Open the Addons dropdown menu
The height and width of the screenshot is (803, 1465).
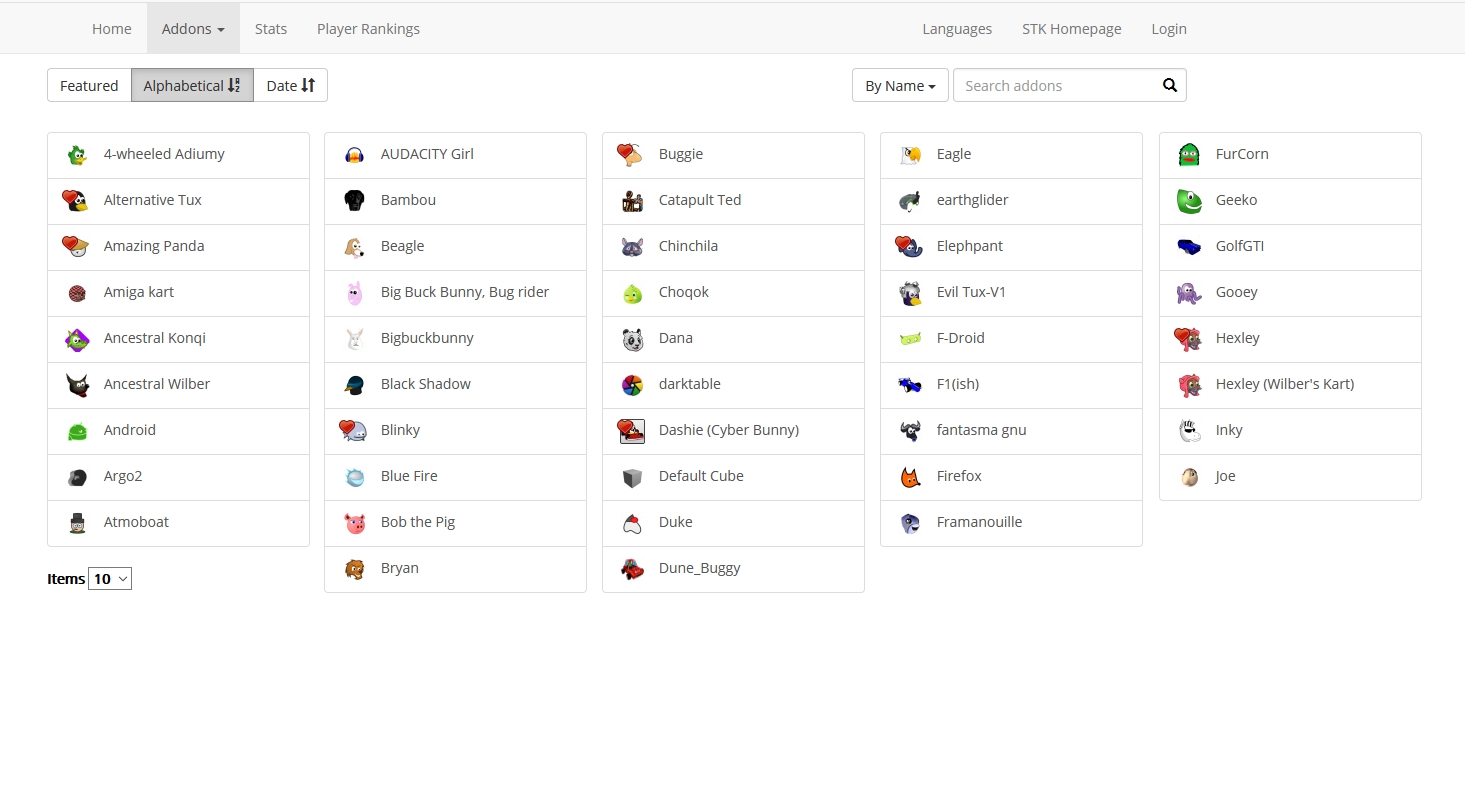[x=193, y=29]
